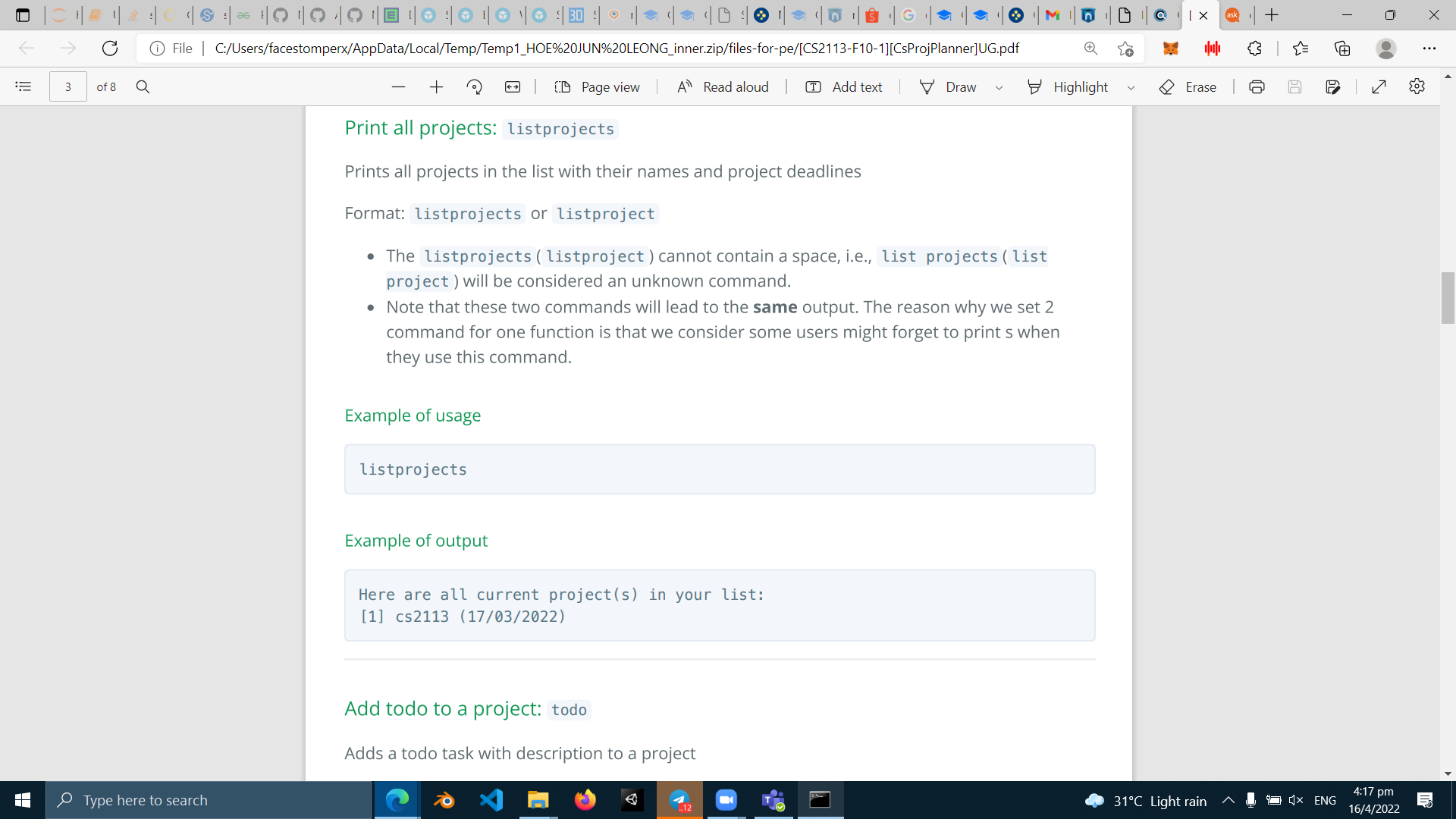Select the Add text tool
This screenshot has width=1456, height=819.
[844, 86]
